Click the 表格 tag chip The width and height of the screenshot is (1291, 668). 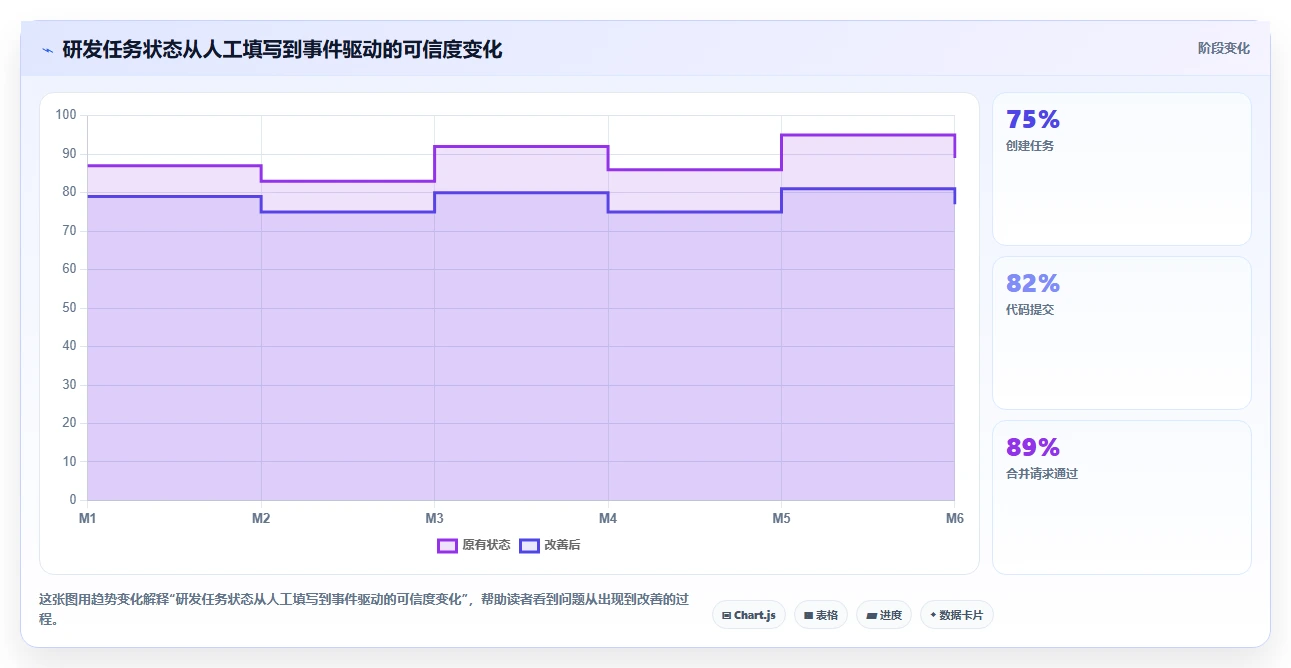821,615
